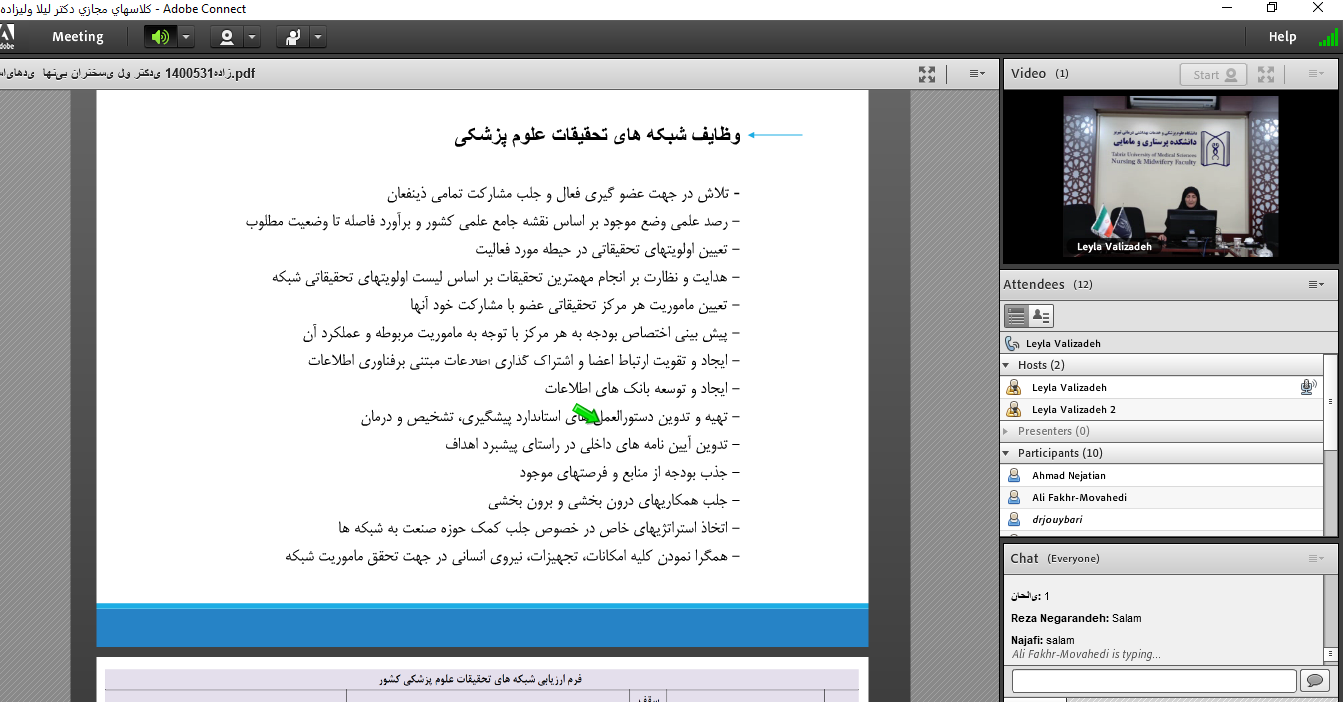Screen dimensions: 1343x702
Task: Select participant drjouybari
Action: click(x=1162, y=519)
